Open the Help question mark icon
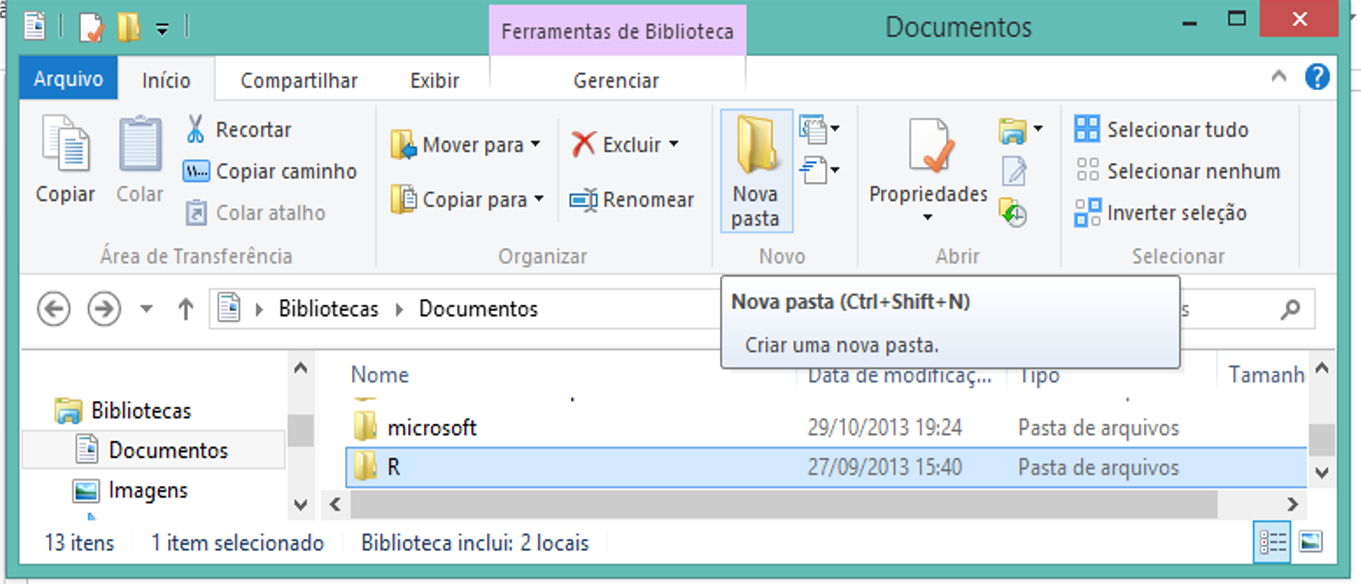The width and height of the screenshot is (1361, 584). coord(1317,77)
